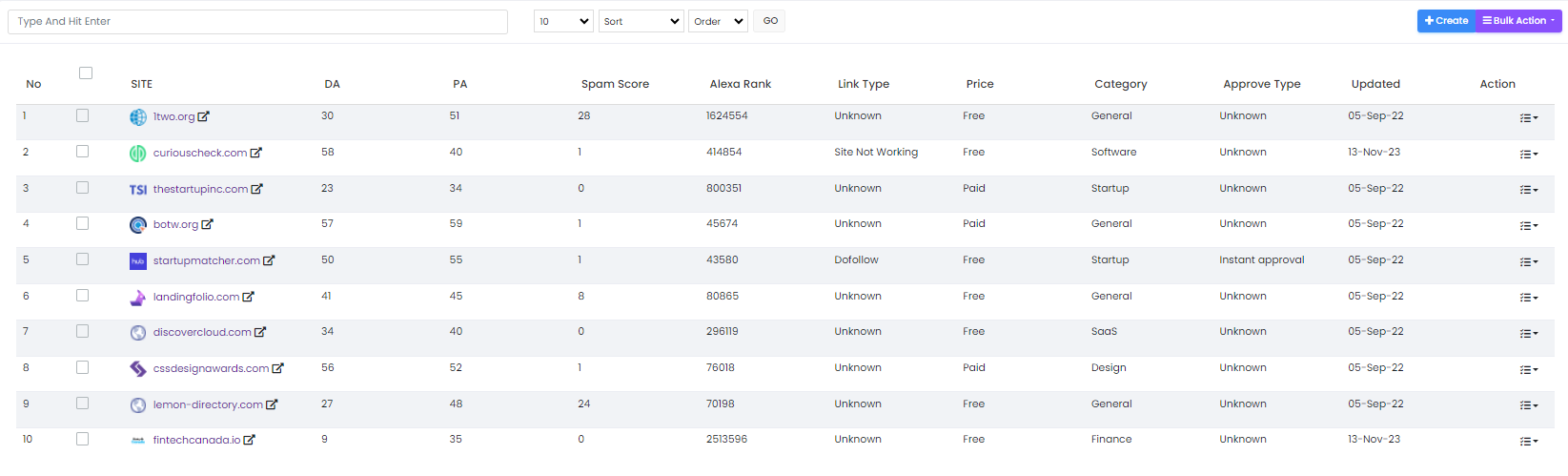
Task: Click the green curiouscheck.com favicon
Action: point(138,153)
